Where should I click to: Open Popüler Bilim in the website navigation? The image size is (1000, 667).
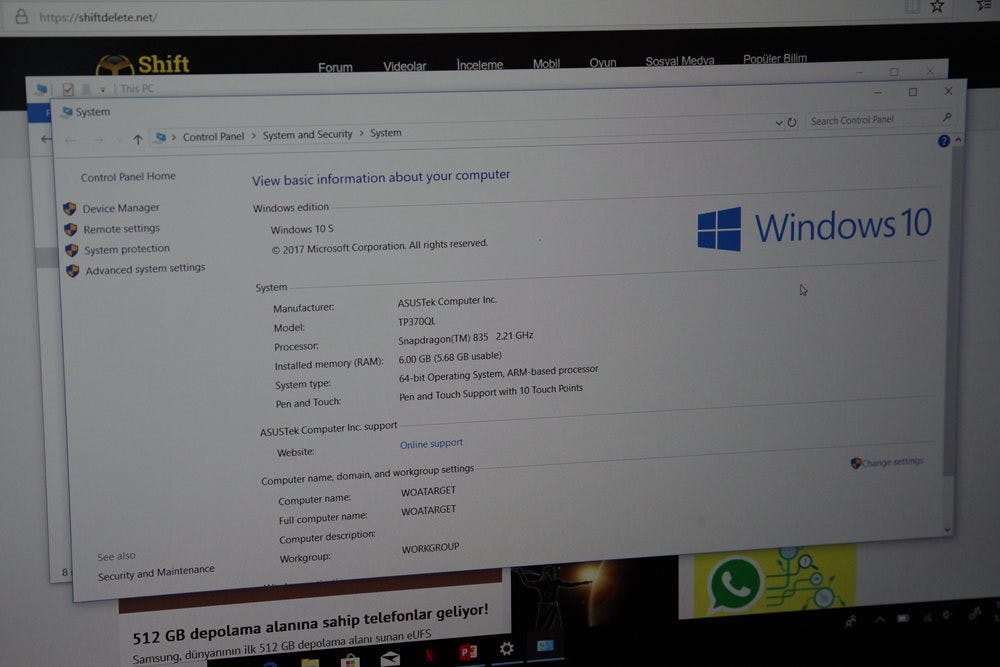775,59
